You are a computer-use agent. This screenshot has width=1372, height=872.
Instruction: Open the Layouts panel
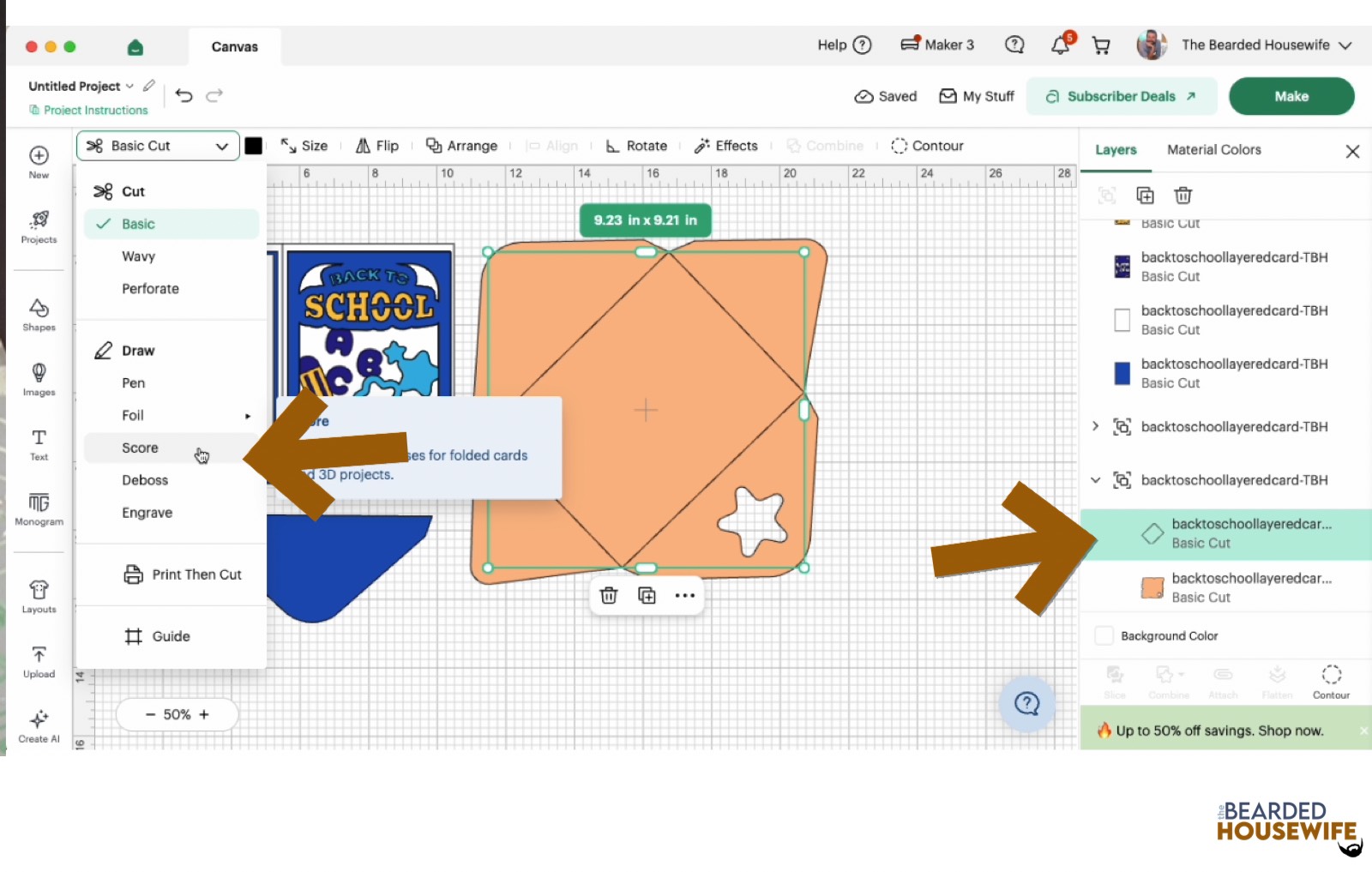pyautogui.click(x=39, y=597)
